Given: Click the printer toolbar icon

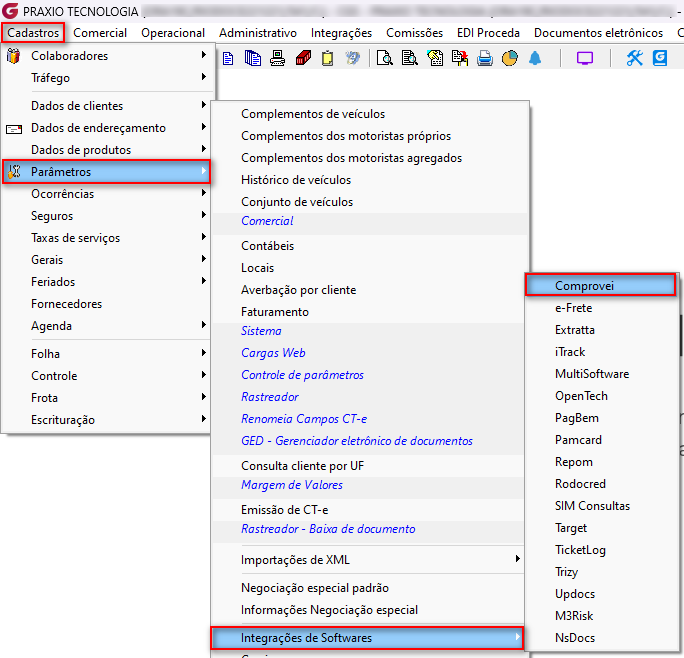Looking at the screenshot, I should [x=485, y=58].
